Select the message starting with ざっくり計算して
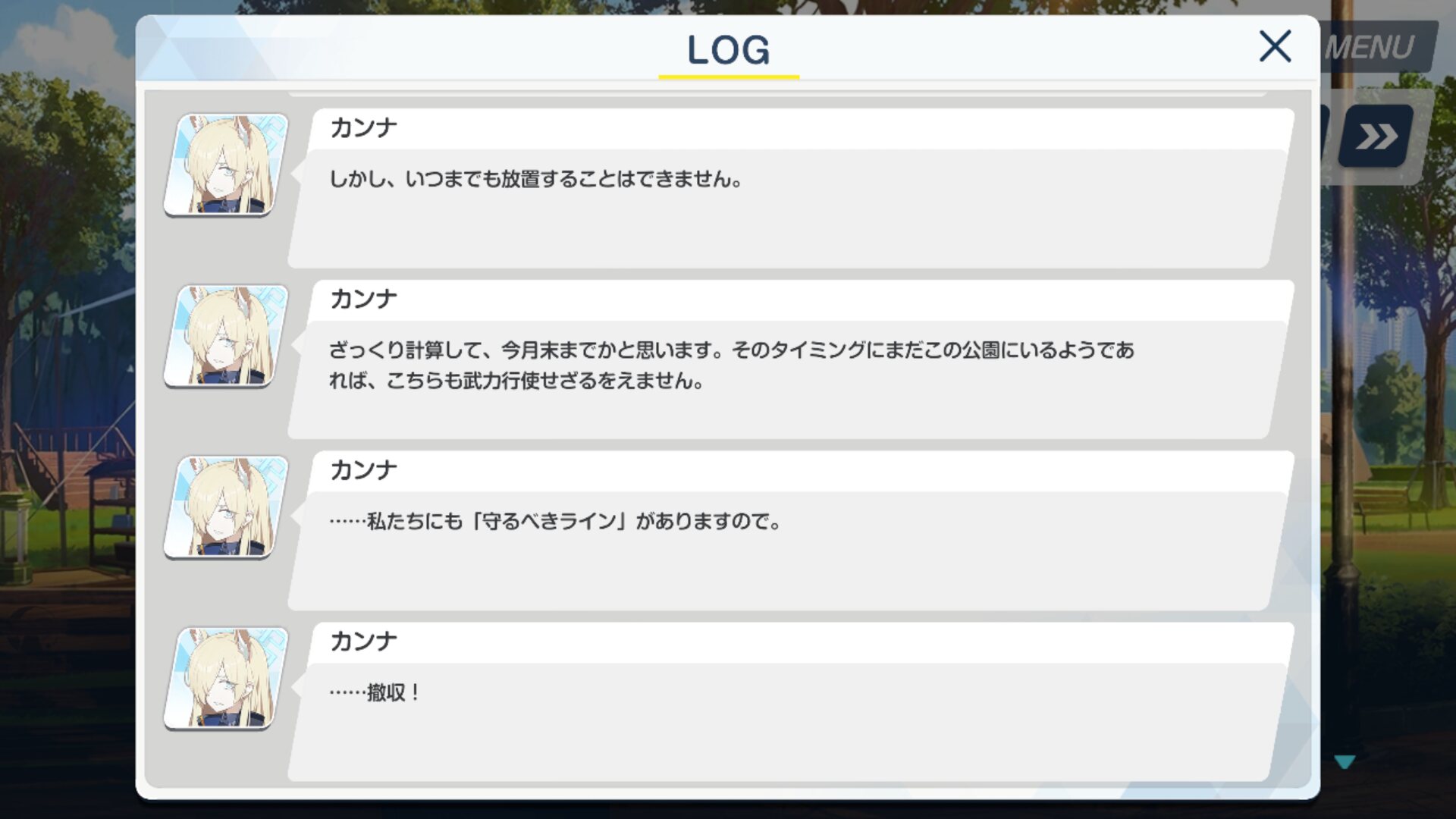This screenshot has height=819, width=1456. (732, 366)
